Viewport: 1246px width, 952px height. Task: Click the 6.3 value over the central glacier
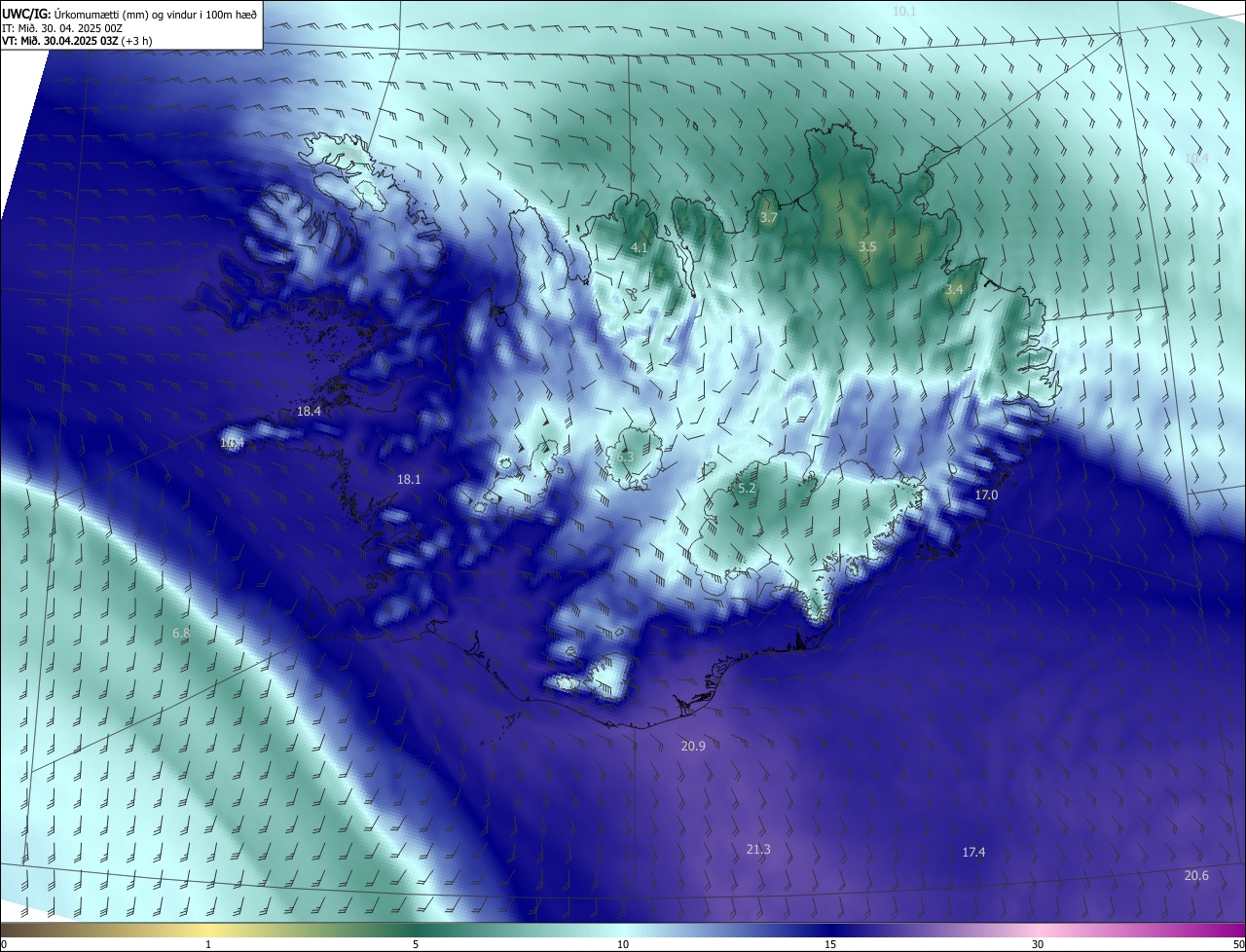coord(625,458)
